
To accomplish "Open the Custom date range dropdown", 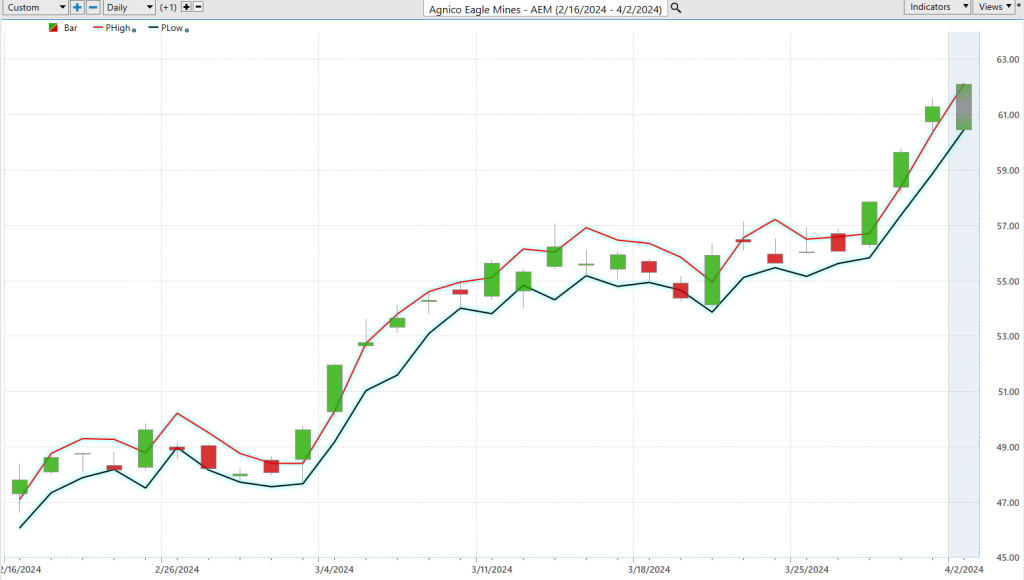I will (35, 7).
